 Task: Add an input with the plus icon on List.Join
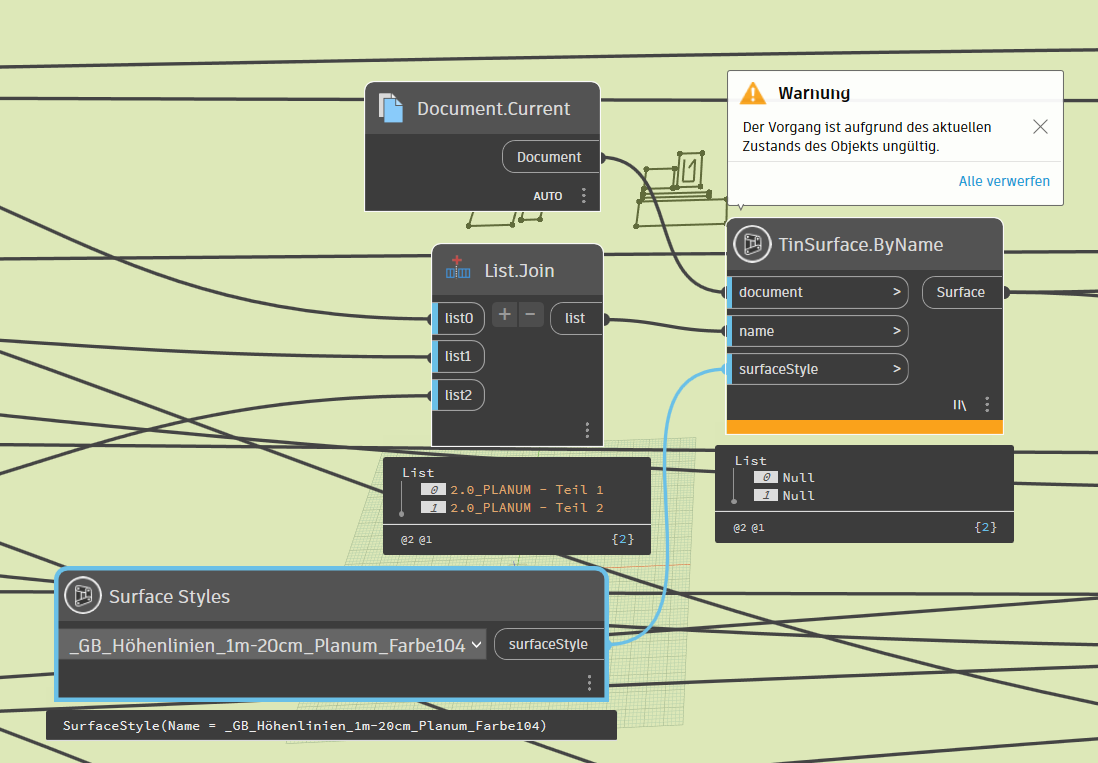click(504, 313)
